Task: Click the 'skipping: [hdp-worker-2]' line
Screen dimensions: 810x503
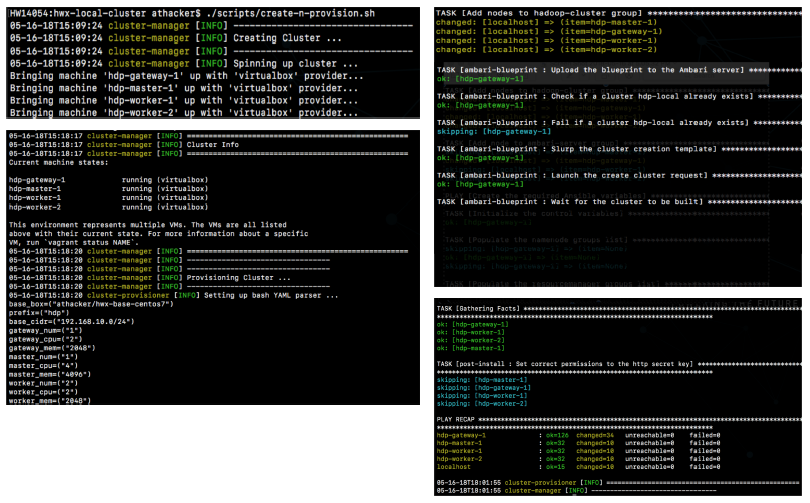Action: (482, 404)
